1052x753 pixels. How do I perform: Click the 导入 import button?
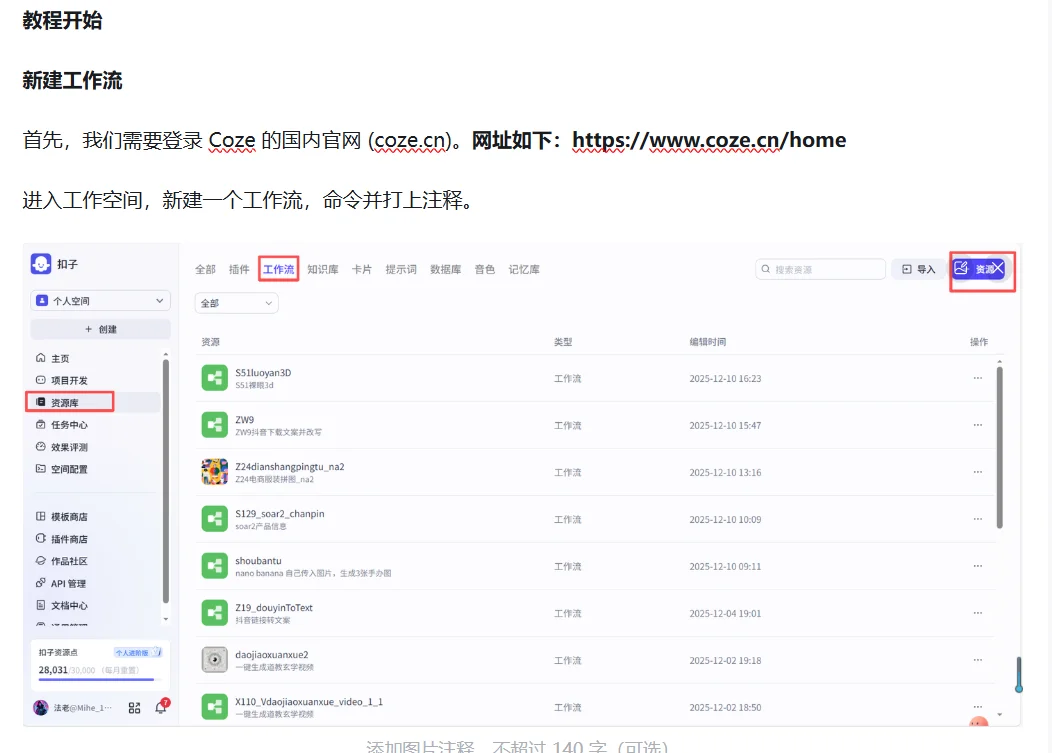(918, 269)
